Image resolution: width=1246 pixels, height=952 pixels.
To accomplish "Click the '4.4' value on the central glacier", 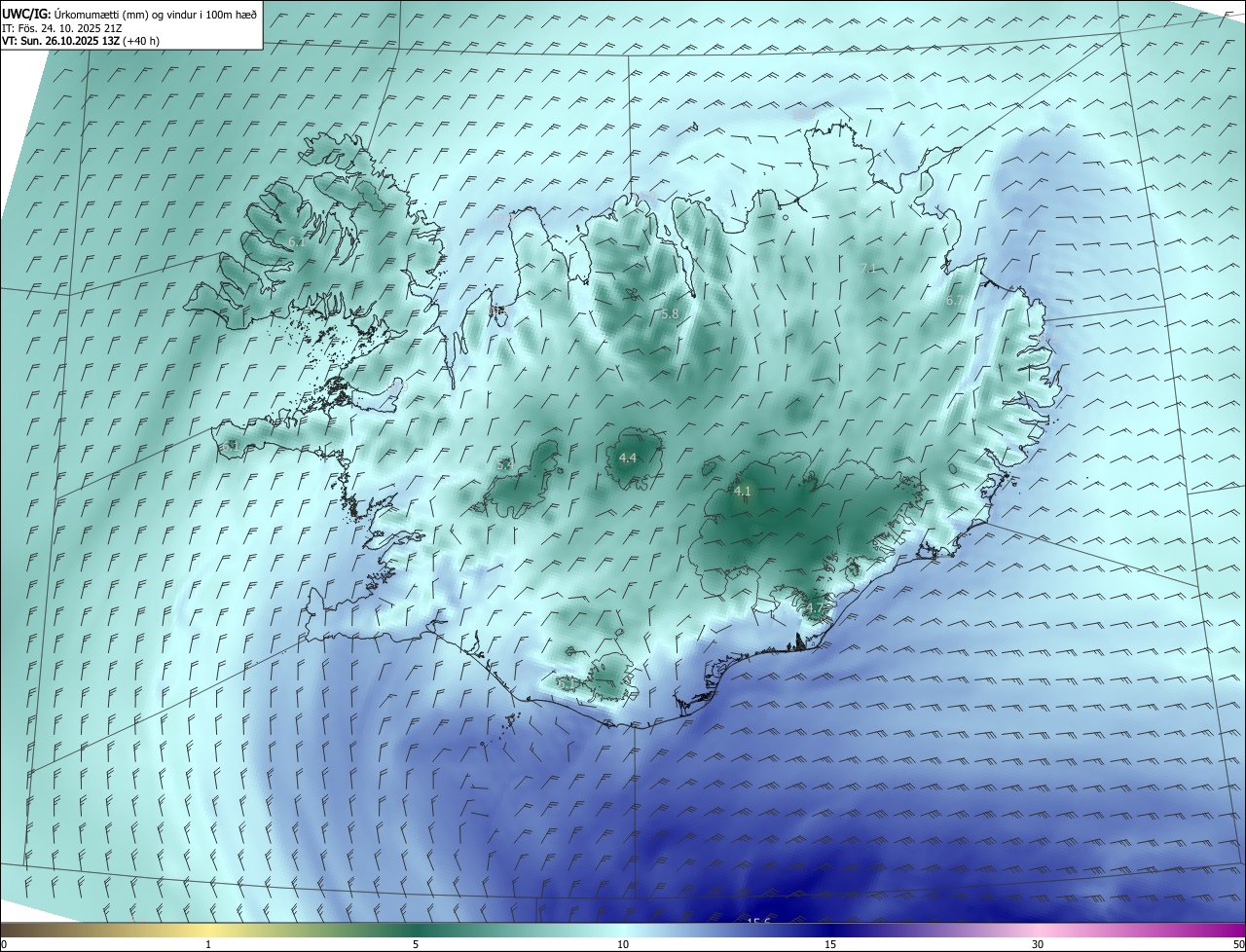I will [628, 458].
